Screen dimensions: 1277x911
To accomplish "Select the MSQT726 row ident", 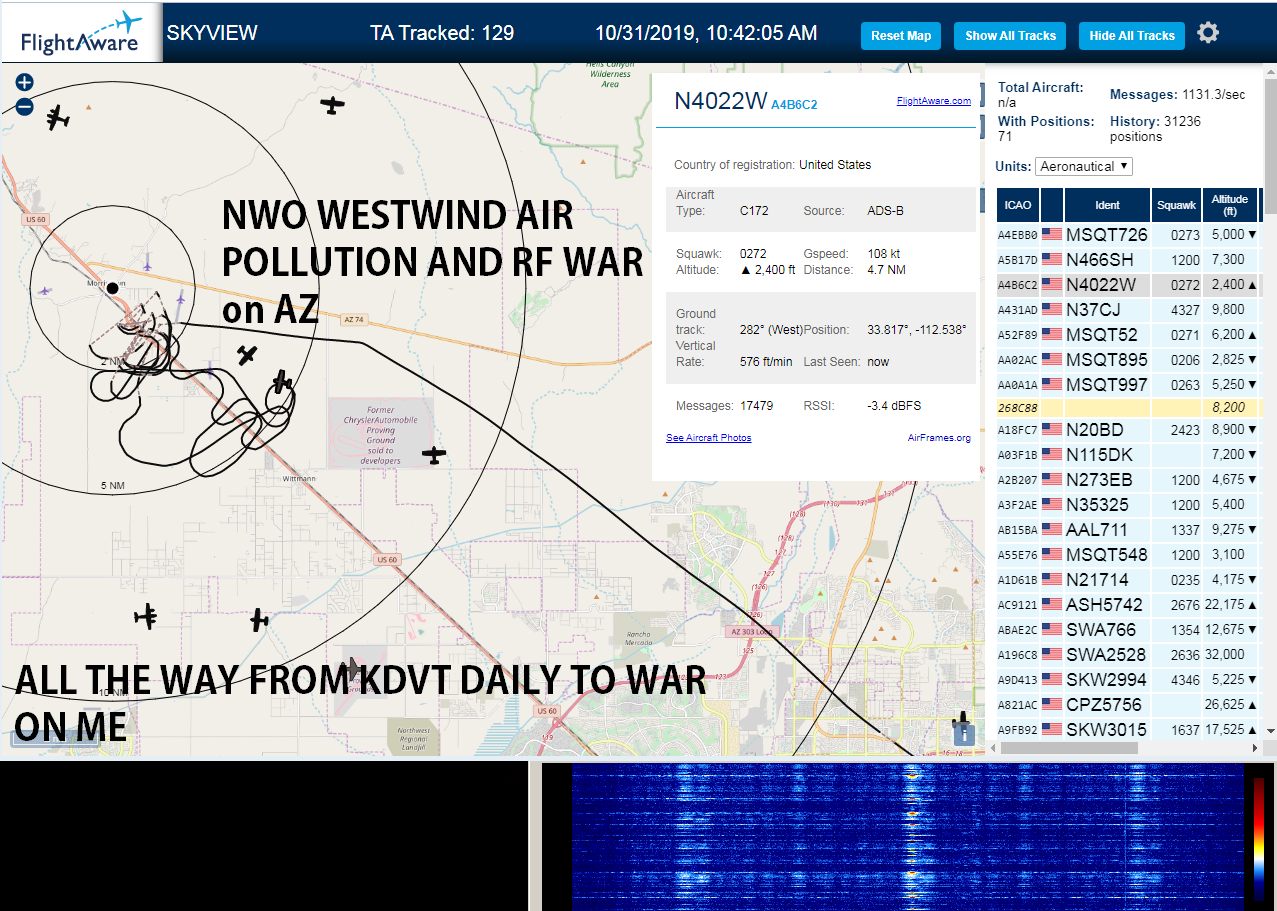I will pyautogui.click(x=1107, y=235).
